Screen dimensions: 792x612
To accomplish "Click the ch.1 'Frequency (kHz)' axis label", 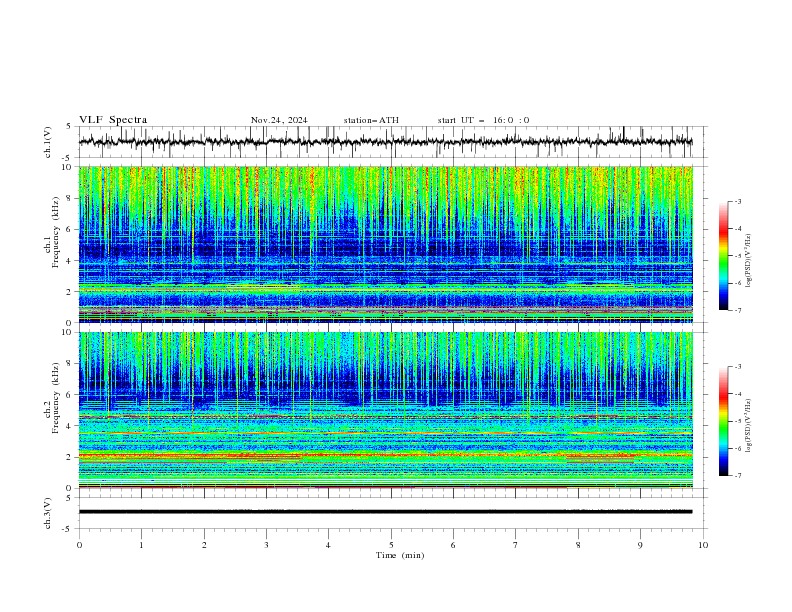I will pos(55,233).
